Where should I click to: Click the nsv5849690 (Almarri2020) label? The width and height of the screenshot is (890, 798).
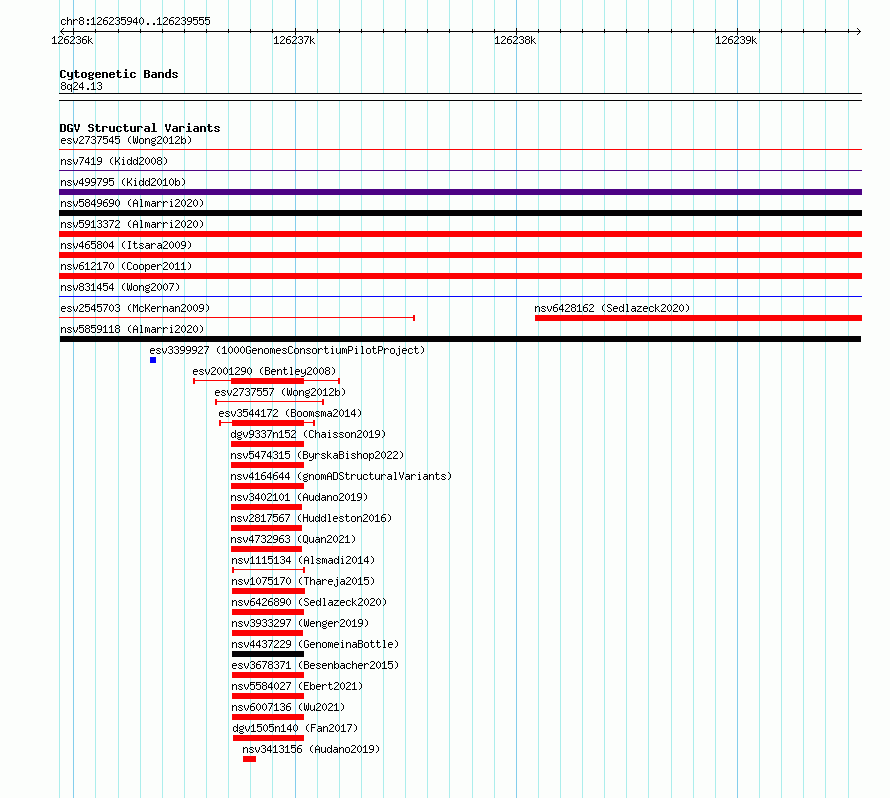(132, 203)
